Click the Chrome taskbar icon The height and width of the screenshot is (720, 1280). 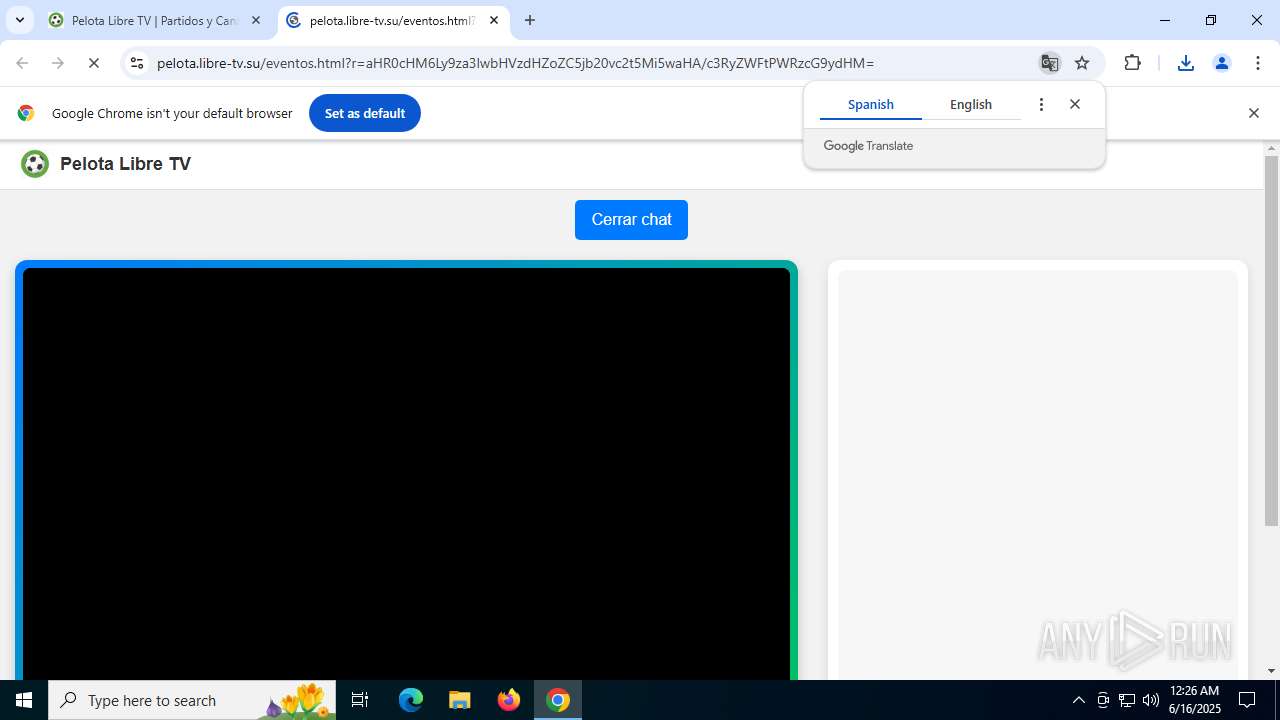[x=558, y=700]
